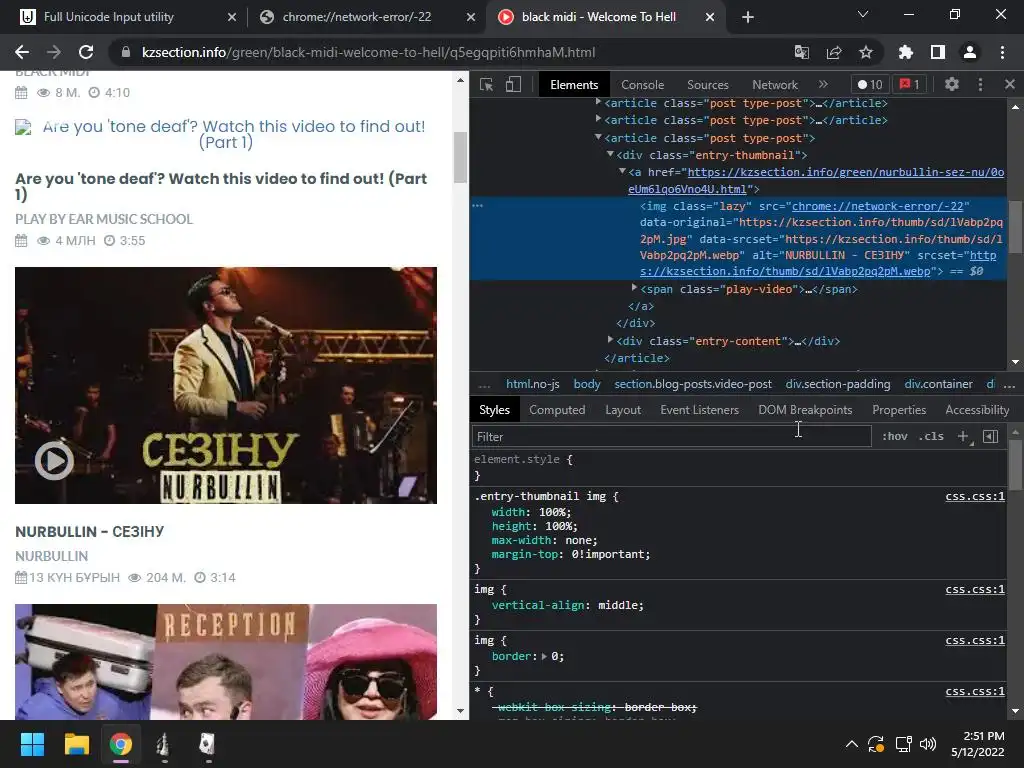This screenshot has width=1024, height=768.
Task: Open the Layout tab
Action: click(x=623, y=410)
